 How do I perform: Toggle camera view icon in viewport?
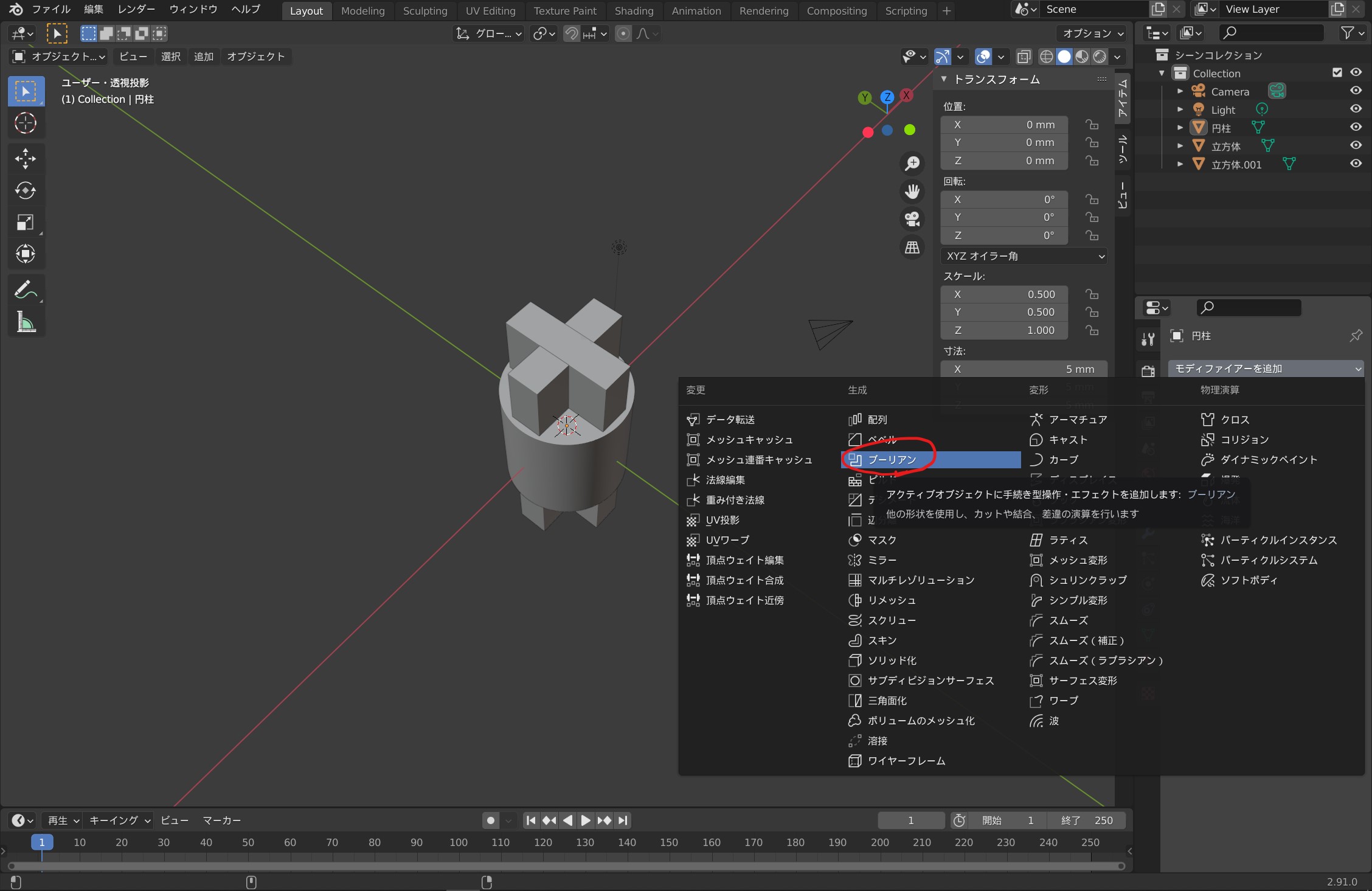click(x=912, y=219)
